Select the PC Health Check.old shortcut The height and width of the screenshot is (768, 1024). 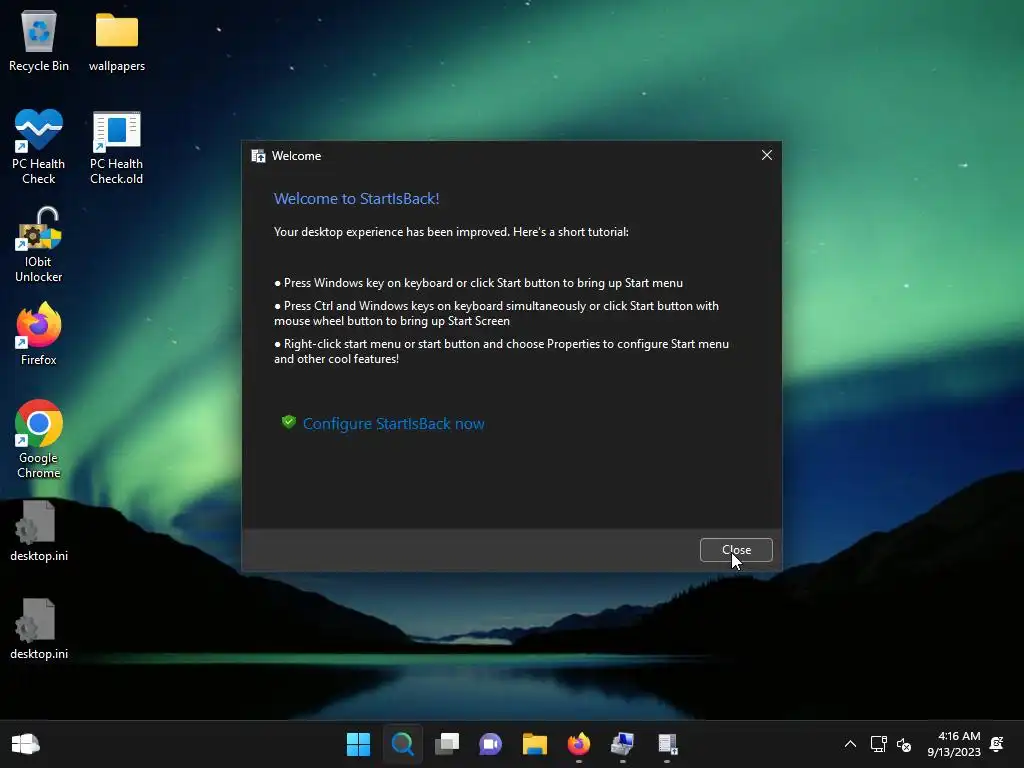[x=116, y=147]
